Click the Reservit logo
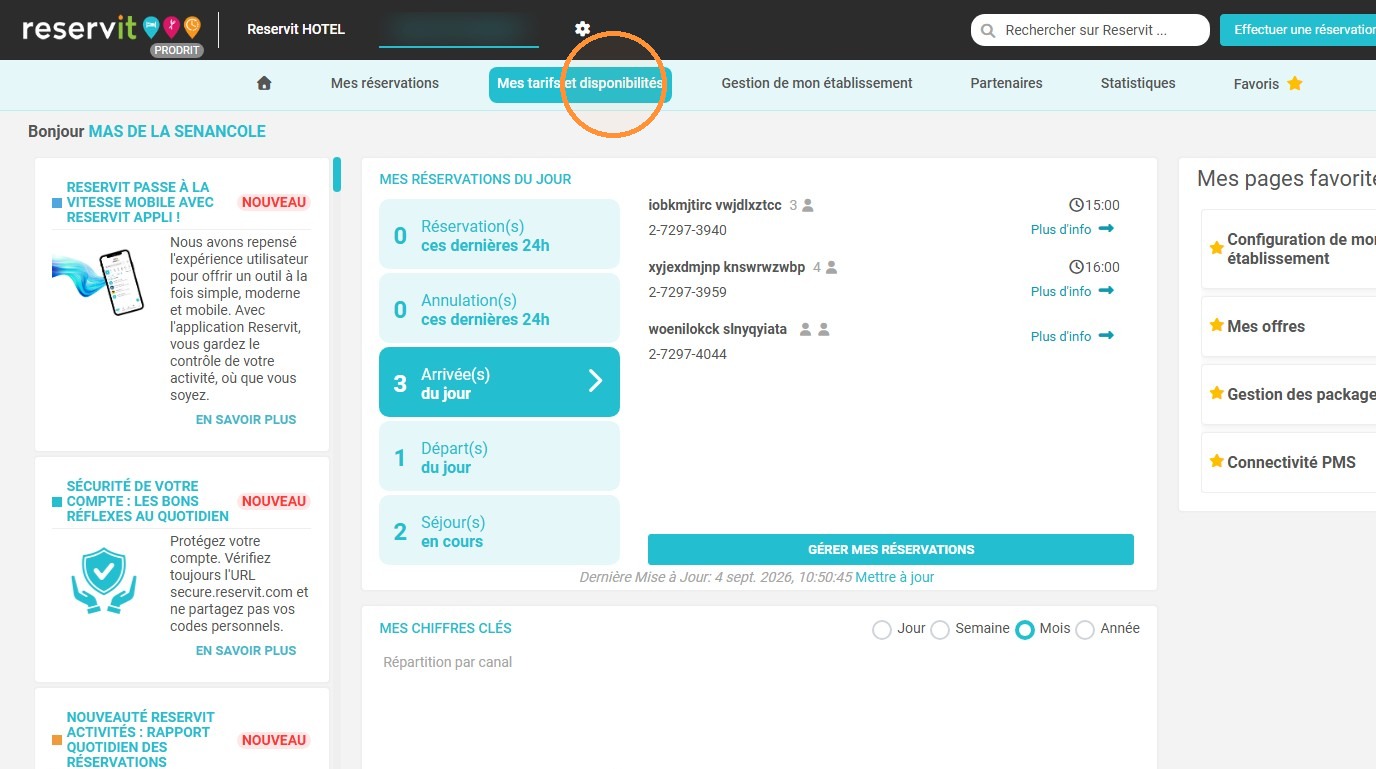Viewport: 1376px width, 769px height. tap(112, 31)
